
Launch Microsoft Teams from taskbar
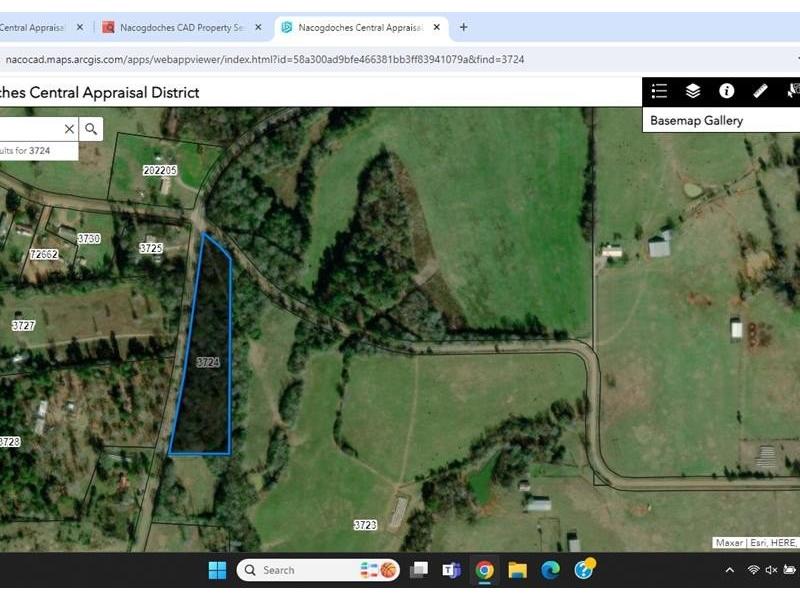(452, 570)
